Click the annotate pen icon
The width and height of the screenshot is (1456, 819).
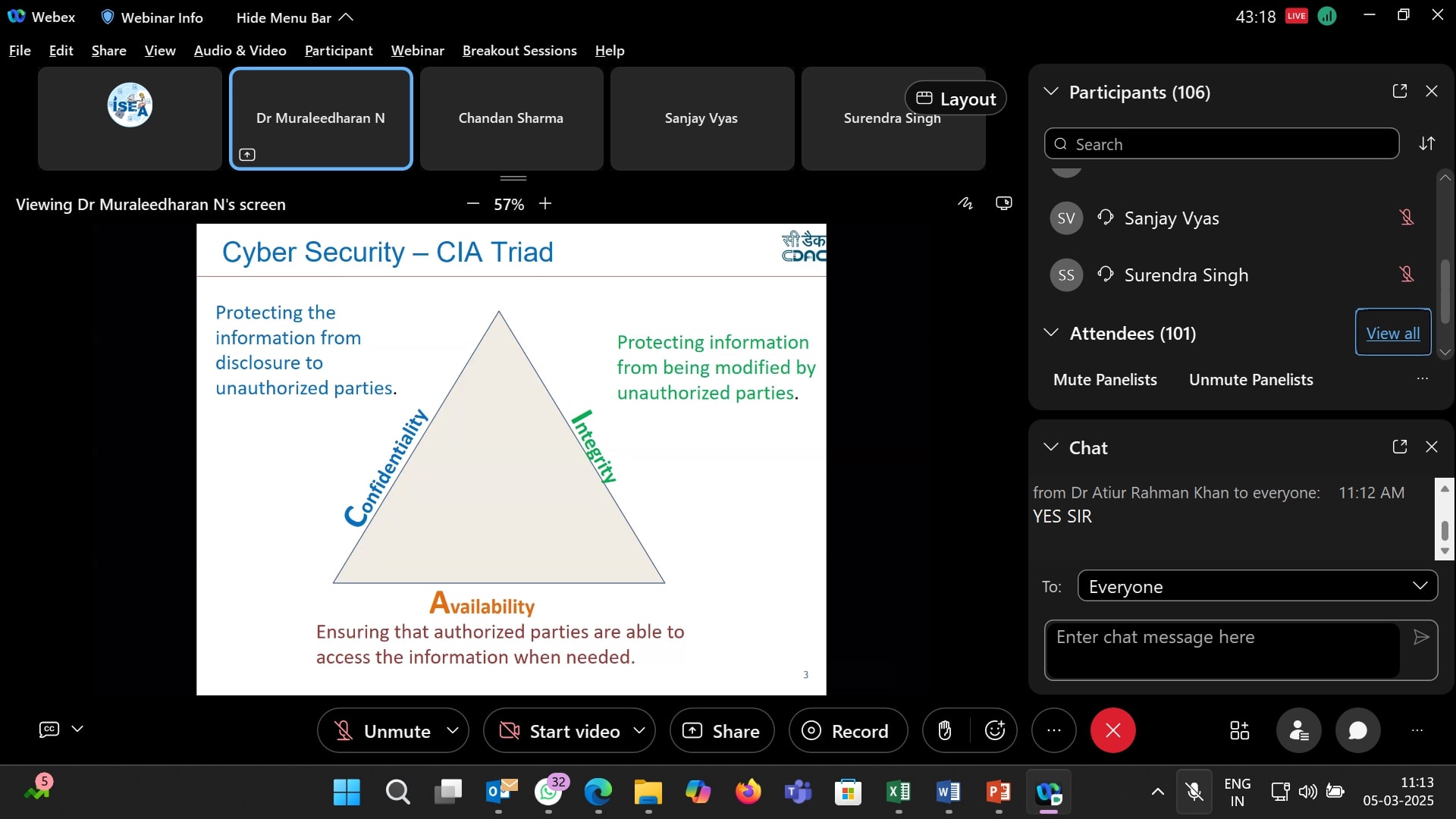pos(965,203)
